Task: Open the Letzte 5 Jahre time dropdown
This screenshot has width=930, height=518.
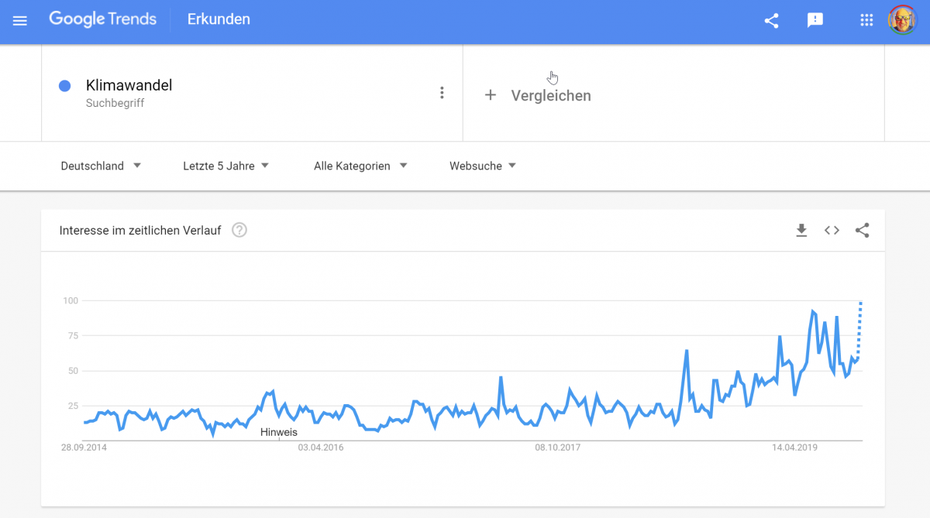Action: pos(225,166)
